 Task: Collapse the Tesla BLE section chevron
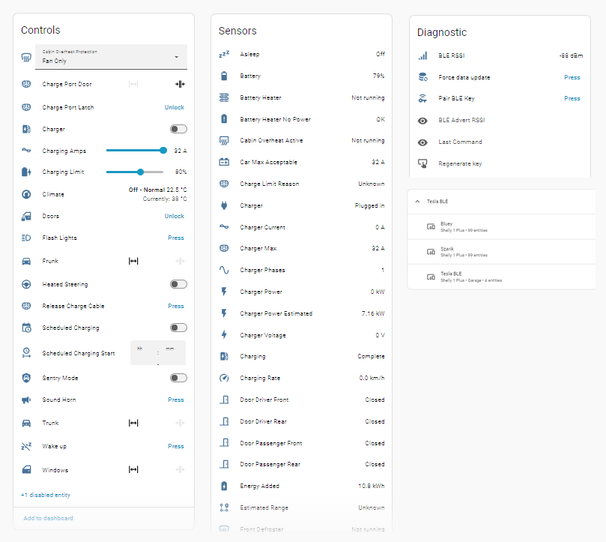[x=417, y=201]
